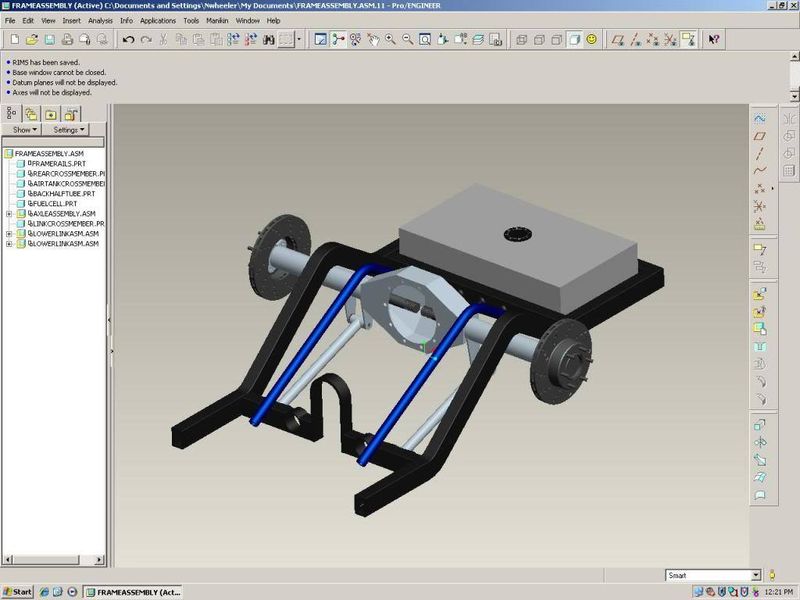Select the Datum Plane tool in right toolbar

click(x=760, y=136)
